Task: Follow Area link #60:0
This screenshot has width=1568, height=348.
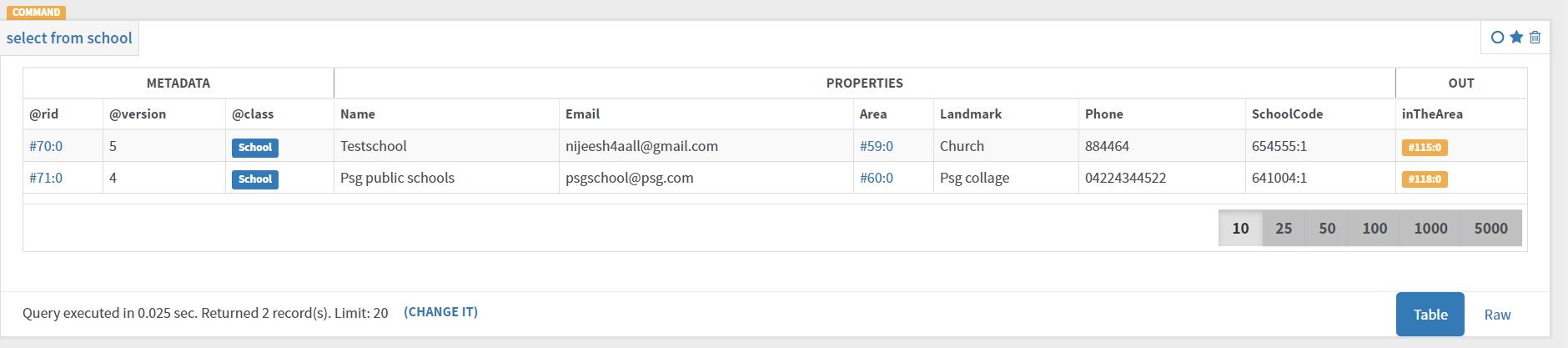Action: pos(877,178)
